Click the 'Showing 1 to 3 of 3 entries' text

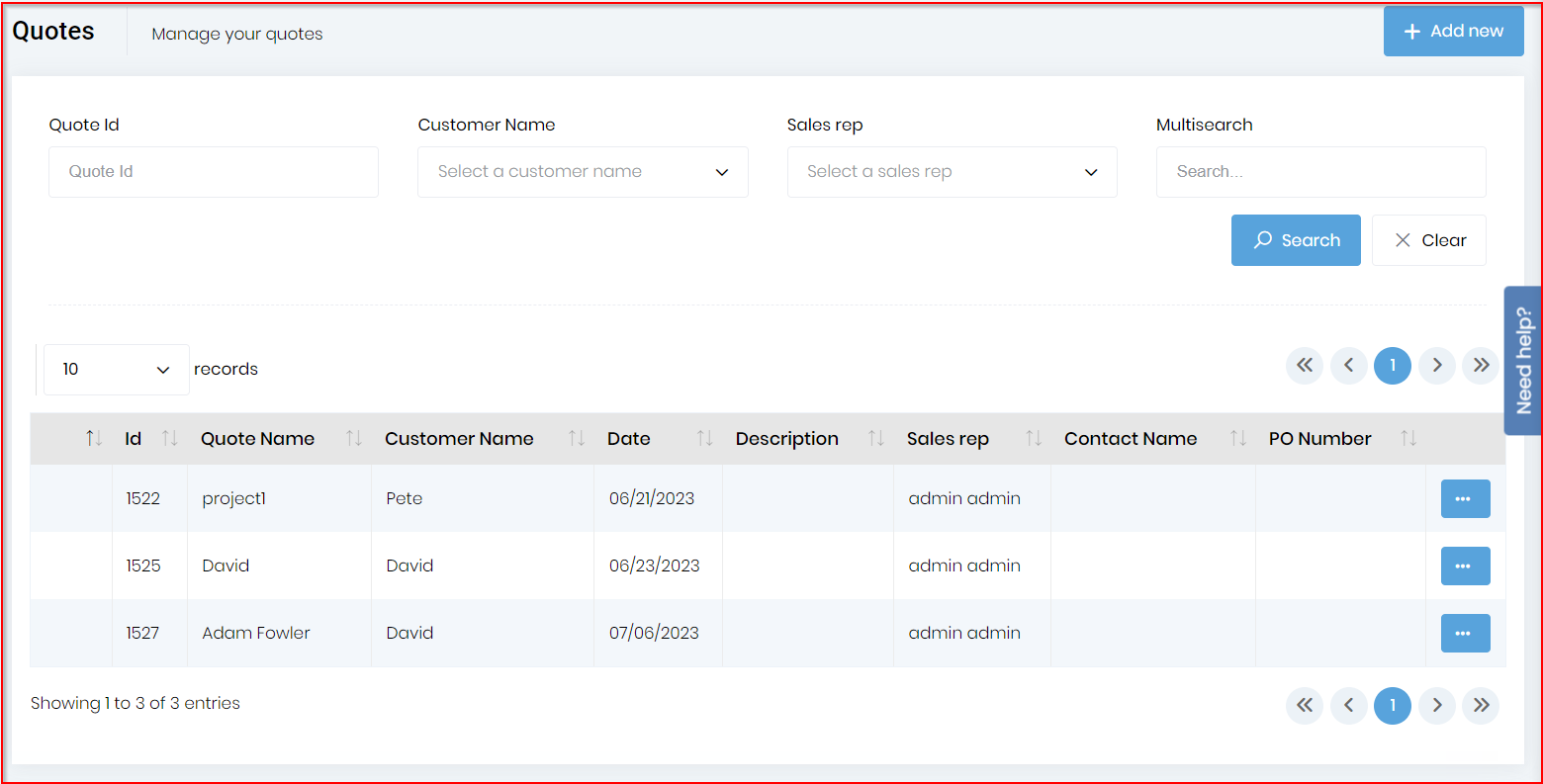point(136,703)
